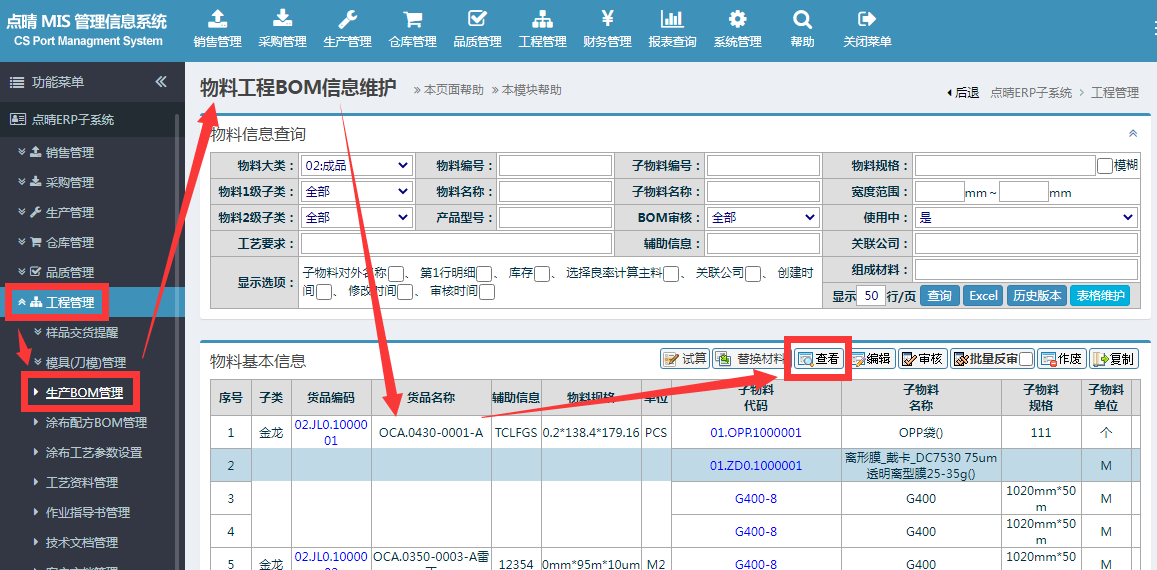
Task: Click the 财务管理 yen icon
Action: pyautogui.click(x=607, y=19)
